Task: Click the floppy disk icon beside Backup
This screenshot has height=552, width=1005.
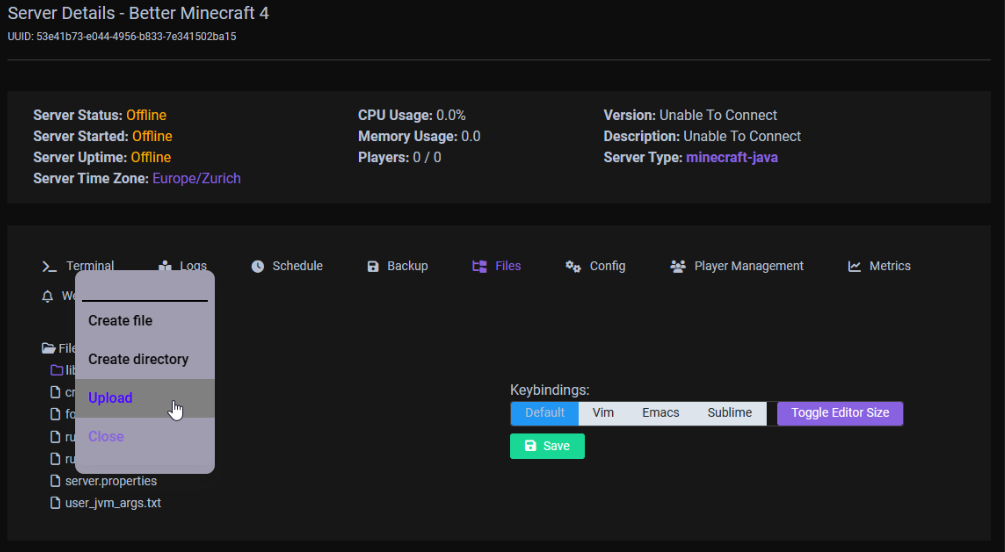Action: point(373,266)
